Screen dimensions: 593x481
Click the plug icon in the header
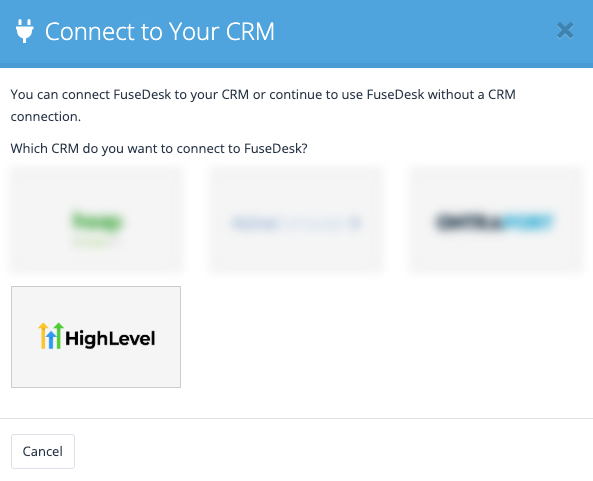pyautogui.click(x=25, y=31)
